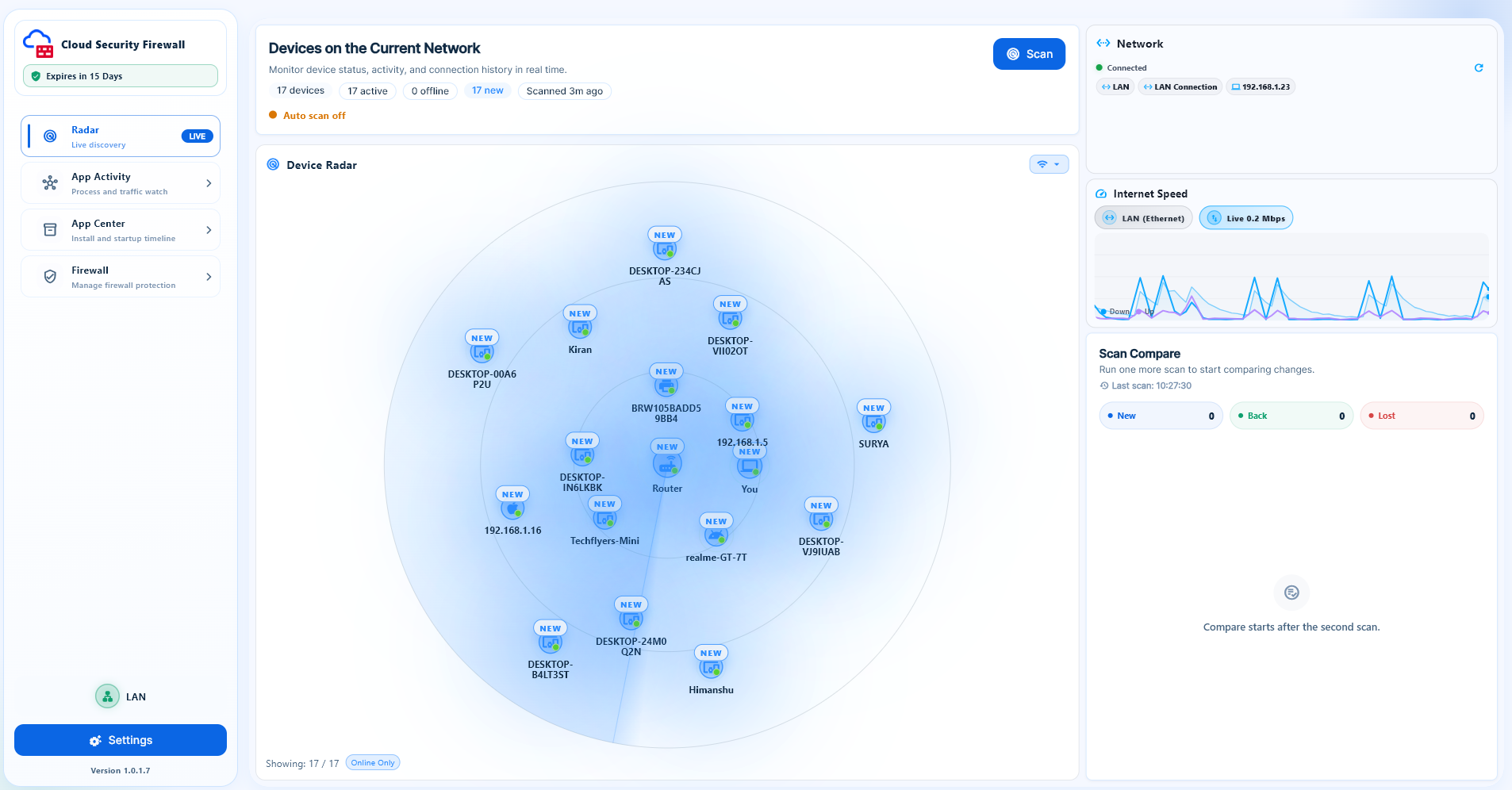Toggle the Online Only filter
The height and width of the screenshot is (790, 1512).
click(373, 763)
